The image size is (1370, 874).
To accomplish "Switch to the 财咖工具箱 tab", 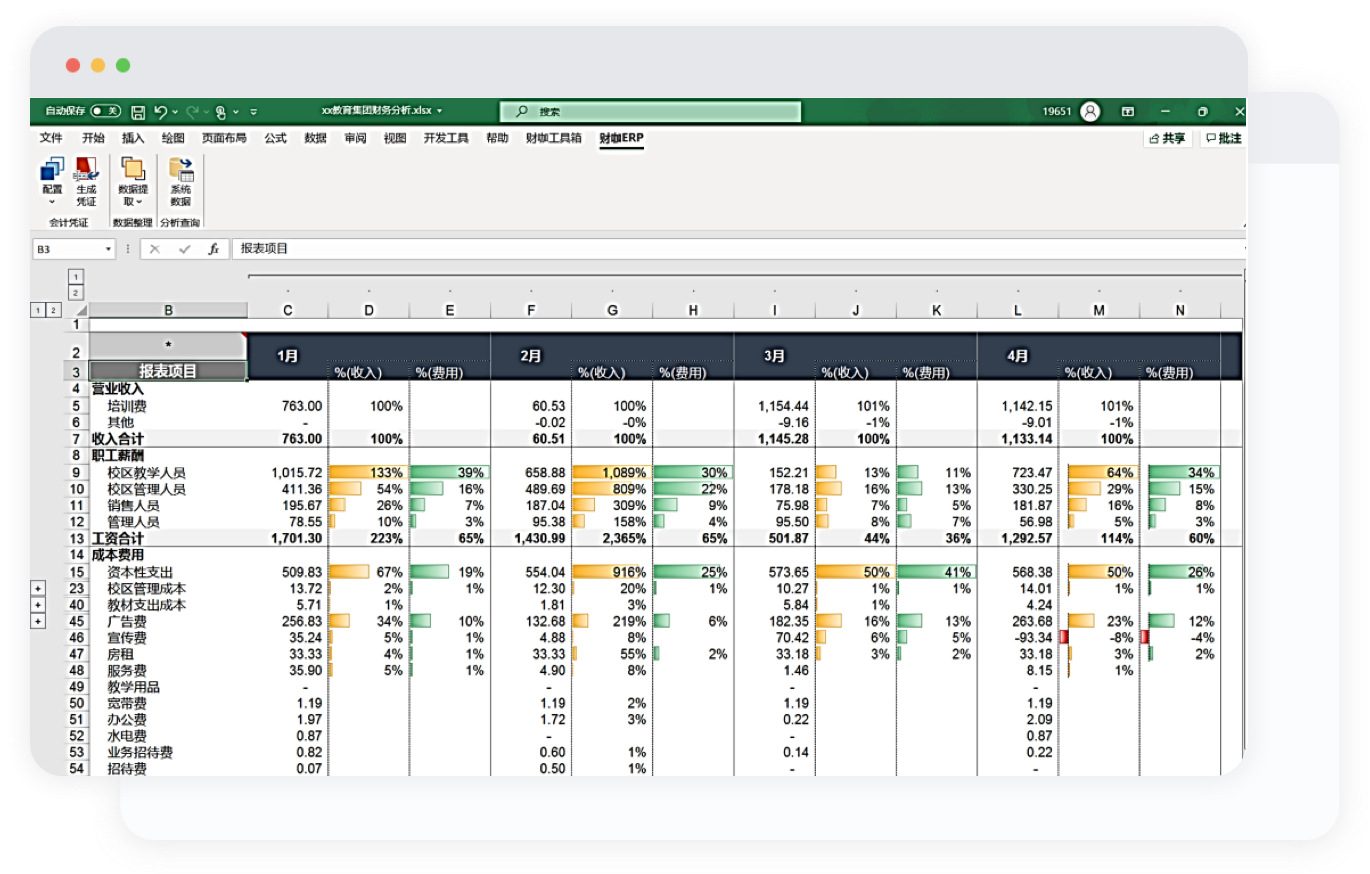I will [553, 139].
